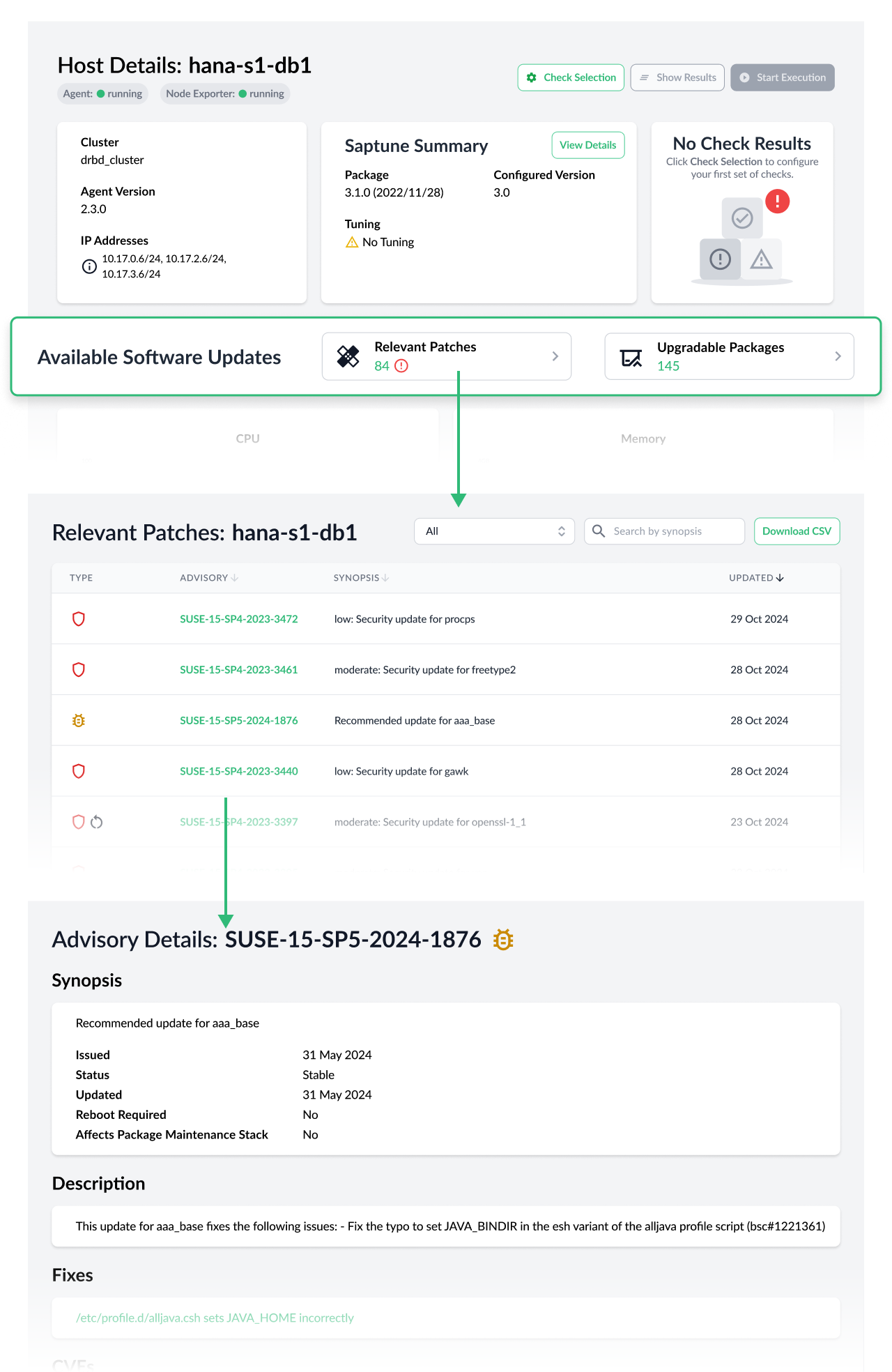892x1372 pixels.
Task: Click the 84 relevant patches count
Action: pyautogui.click(x=382, y=366)
